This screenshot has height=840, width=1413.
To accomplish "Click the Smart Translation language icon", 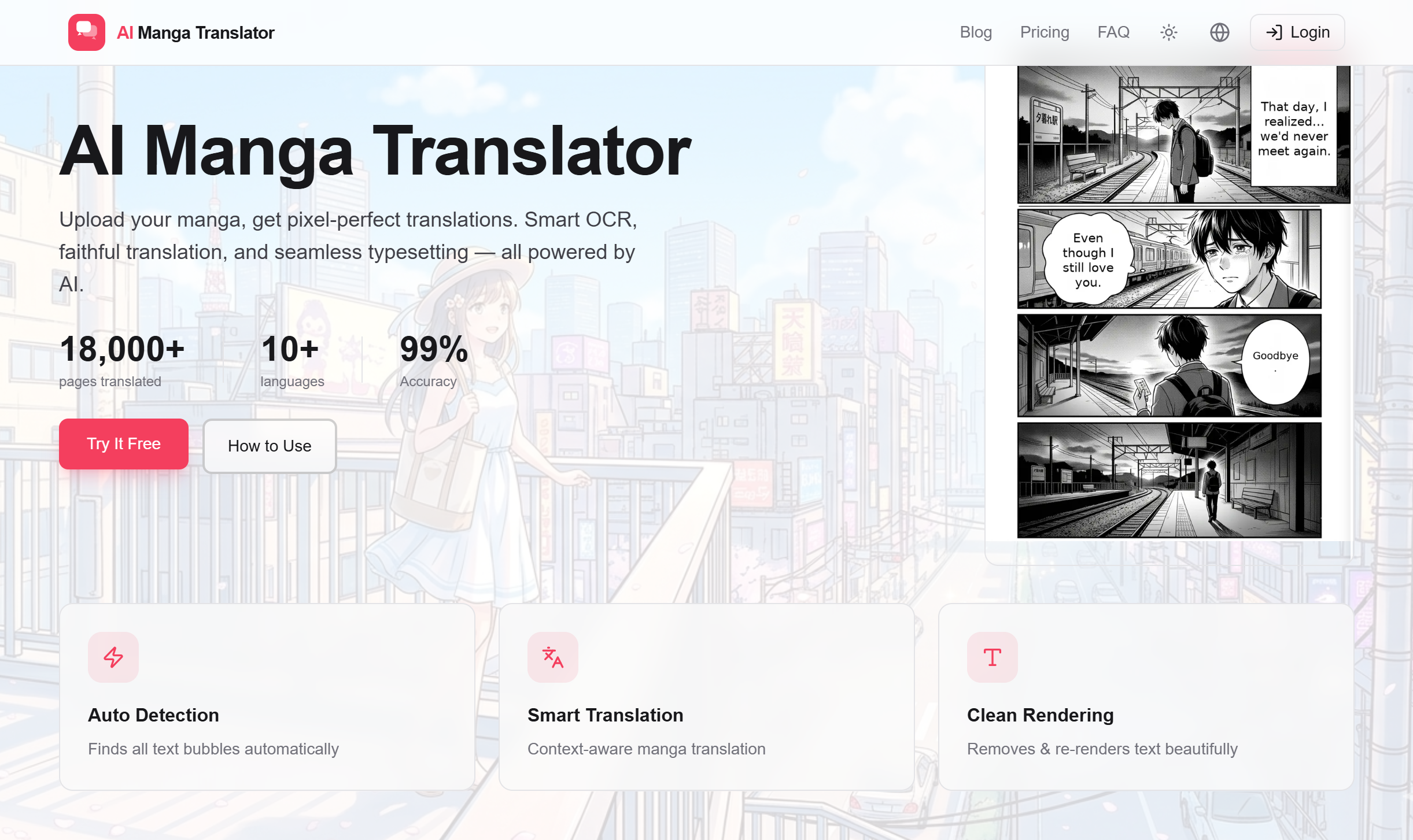I will [552, 657].
